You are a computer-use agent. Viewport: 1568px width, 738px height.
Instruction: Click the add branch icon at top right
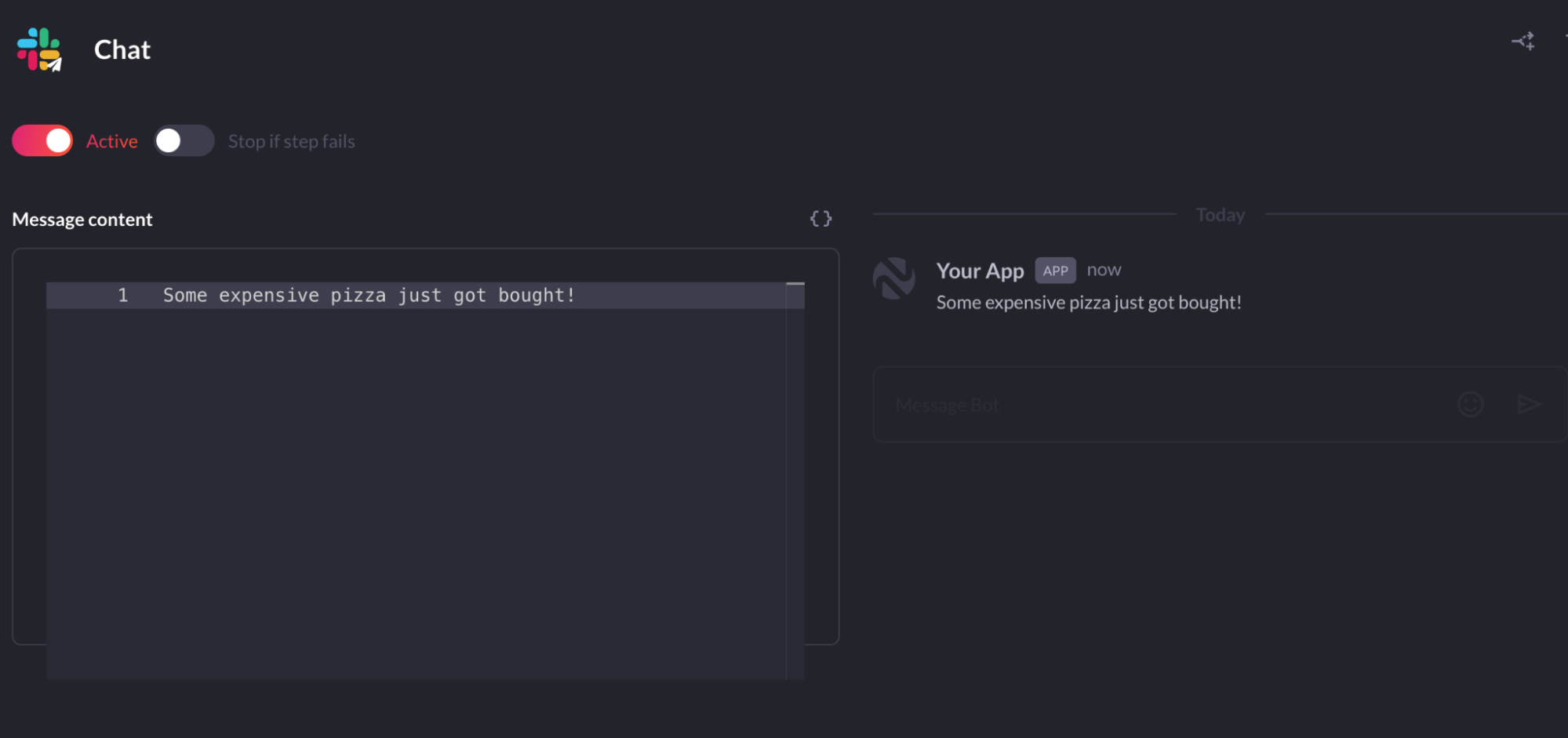(x=1523, y=41)
